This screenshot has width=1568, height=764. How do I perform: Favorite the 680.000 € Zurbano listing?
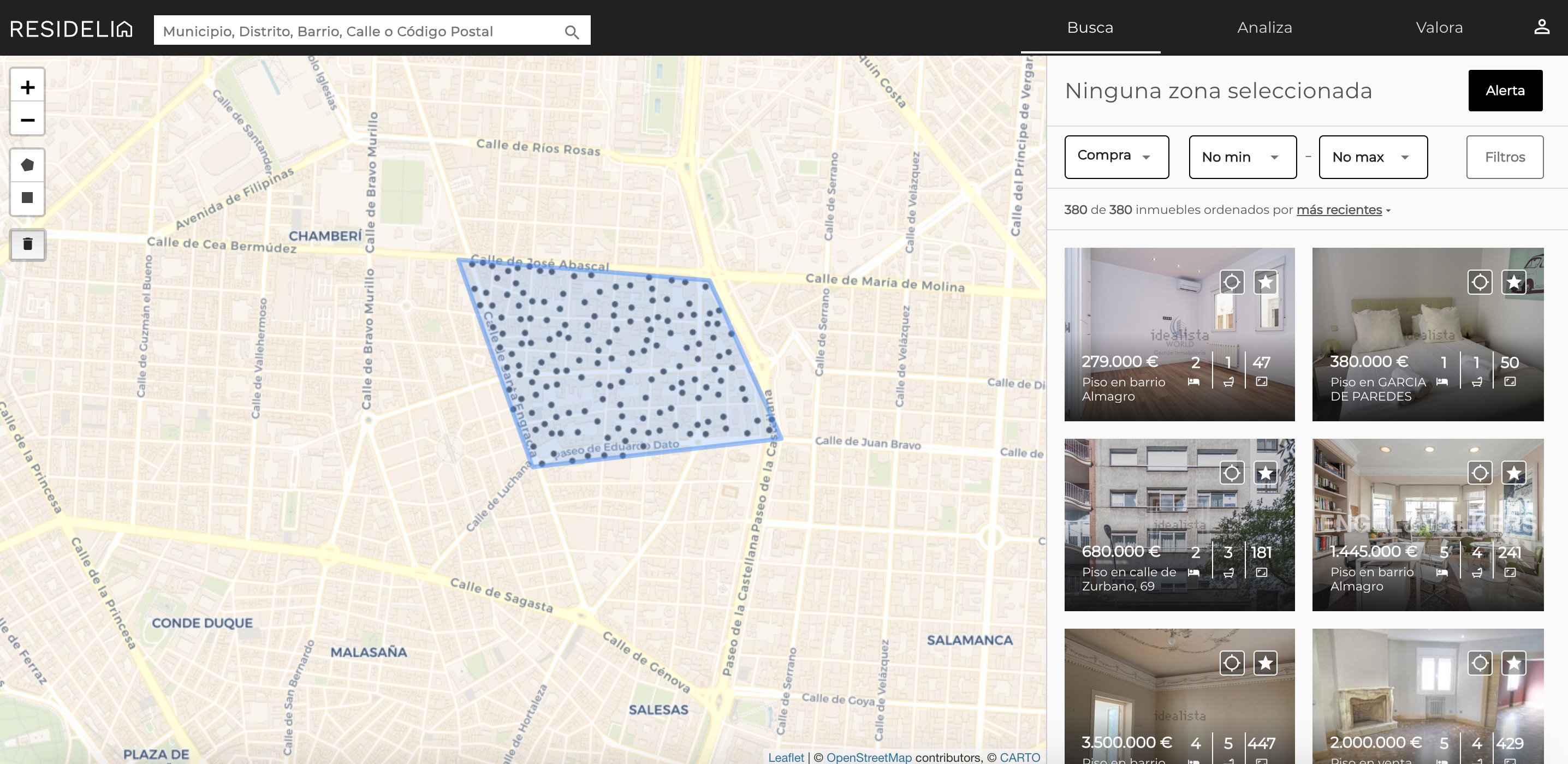1266,473
